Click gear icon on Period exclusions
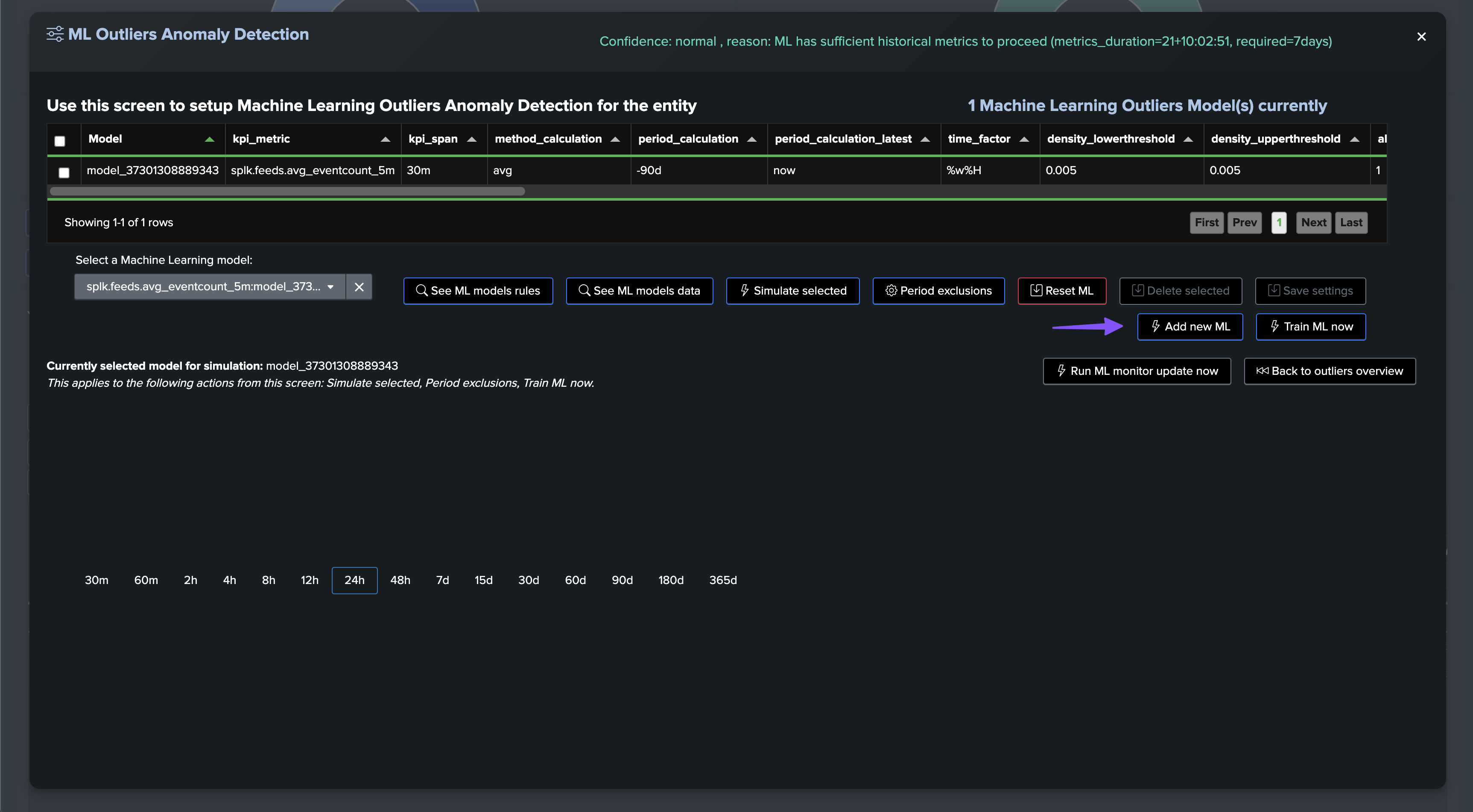1473x812 pixels. coord(891,290)
